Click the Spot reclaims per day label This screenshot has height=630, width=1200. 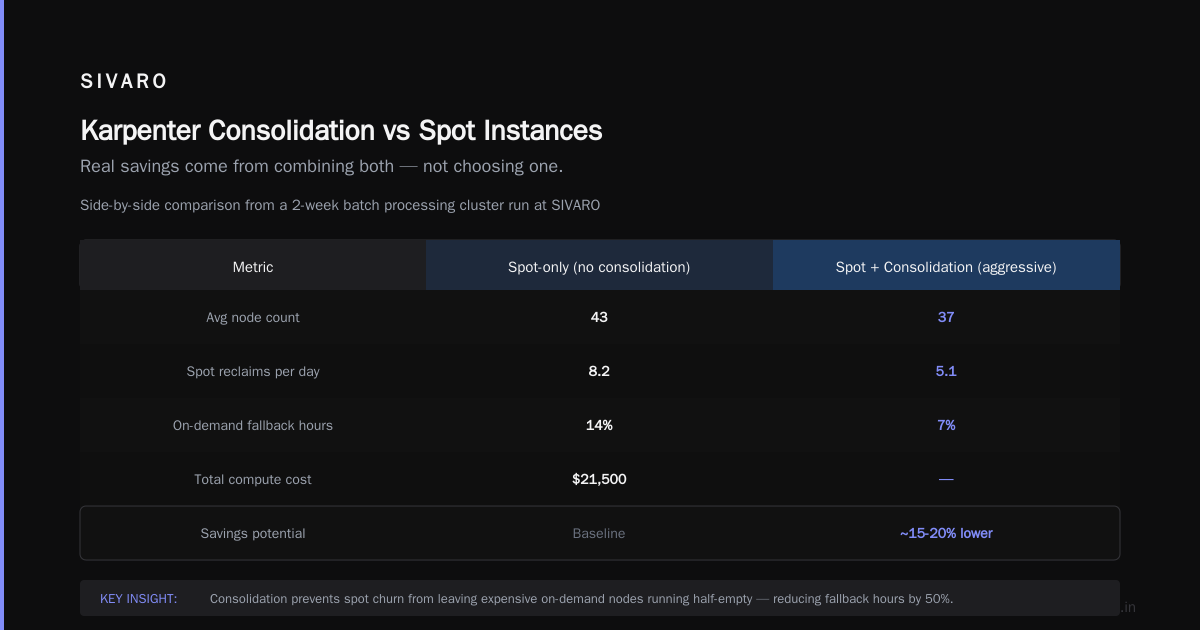click(x=253, y=371)
